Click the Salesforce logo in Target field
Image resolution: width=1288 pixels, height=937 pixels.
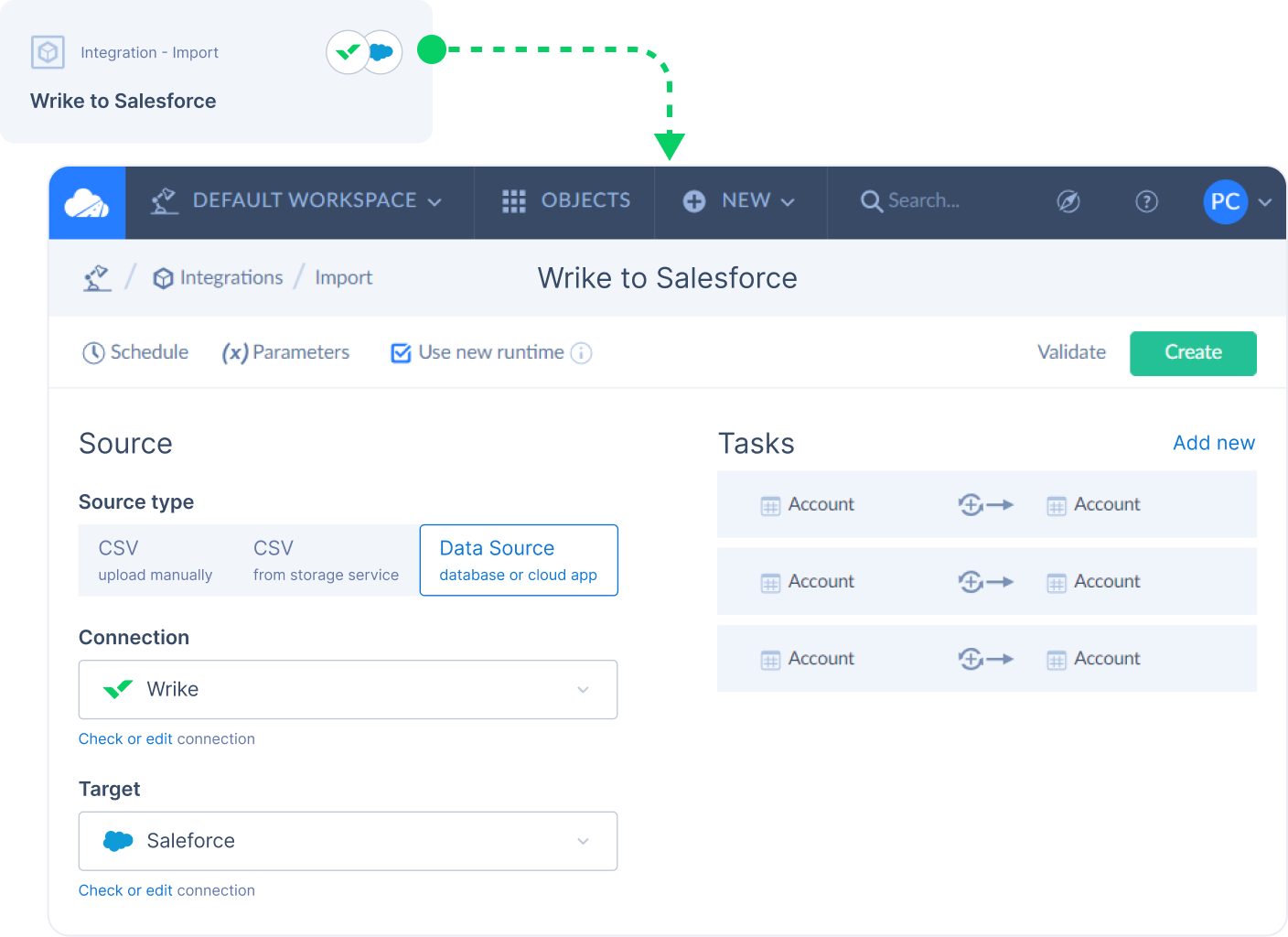point(119,841)
